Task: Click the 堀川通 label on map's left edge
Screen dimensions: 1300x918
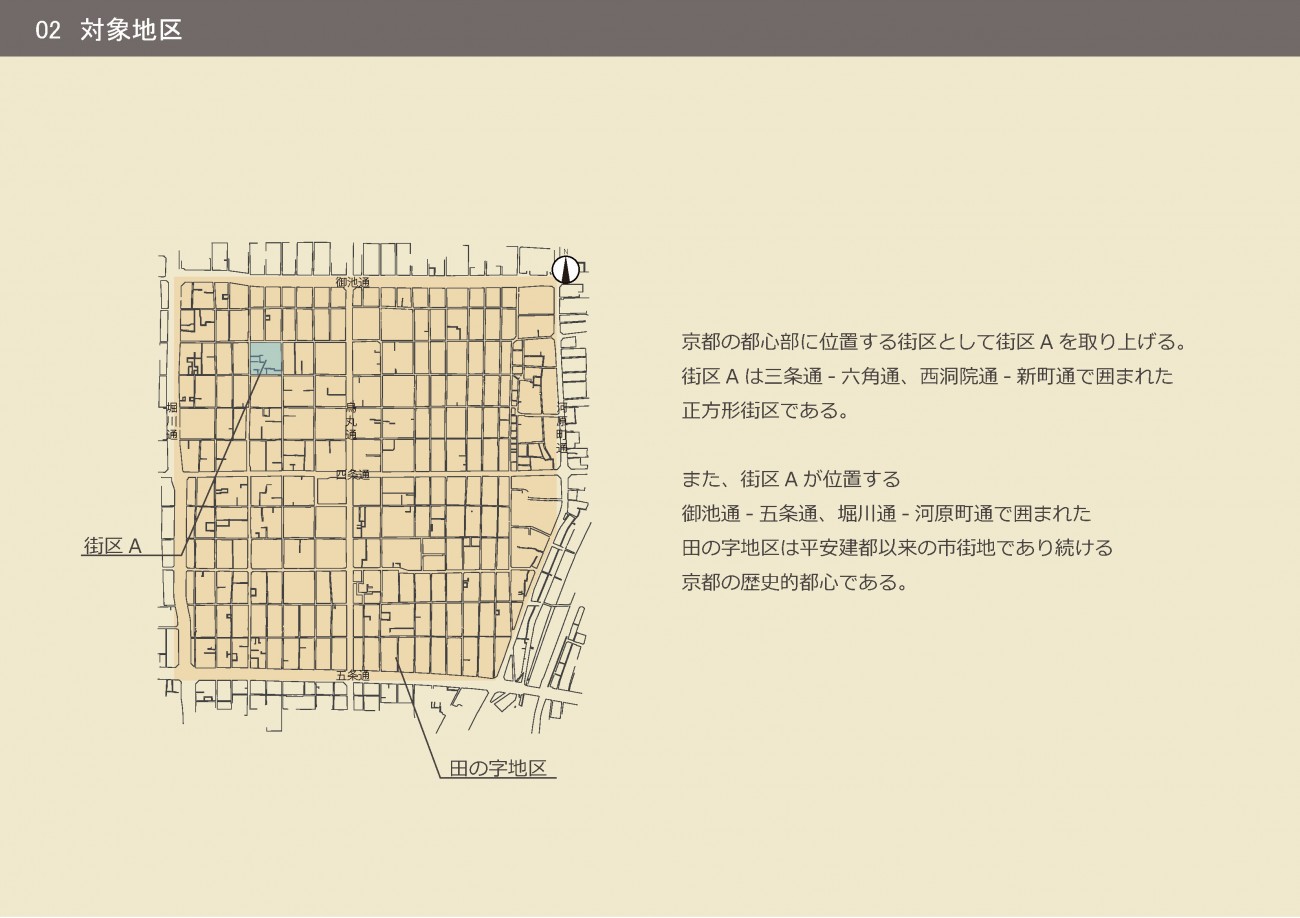Action: point(171,422)
